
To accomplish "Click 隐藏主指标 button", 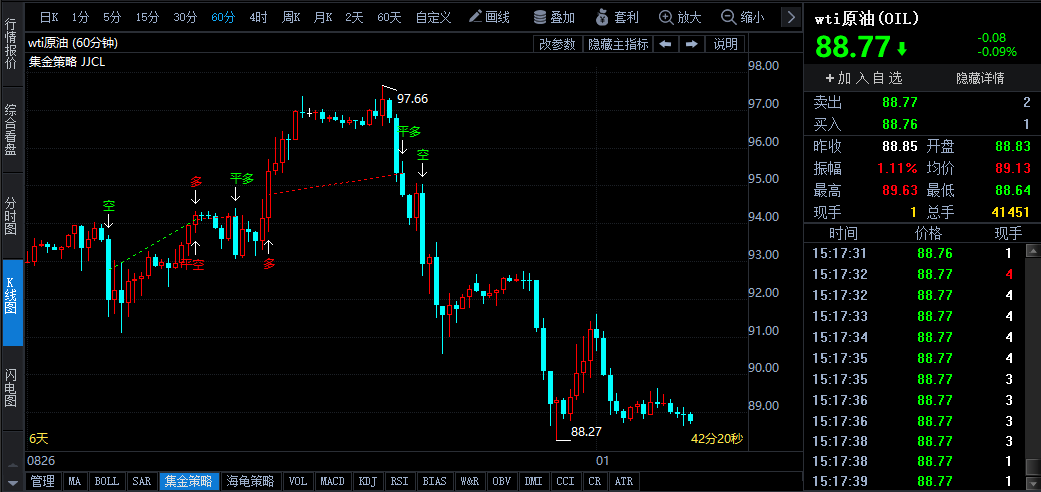I will (x=617, y=44).
